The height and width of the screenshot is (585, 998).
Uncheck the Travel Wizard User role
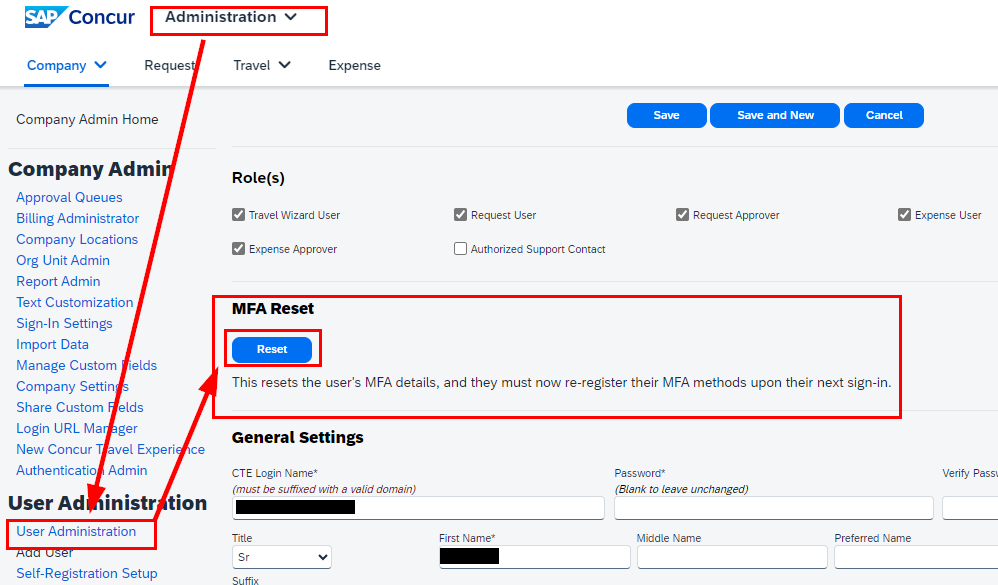[x=238, y=214]
